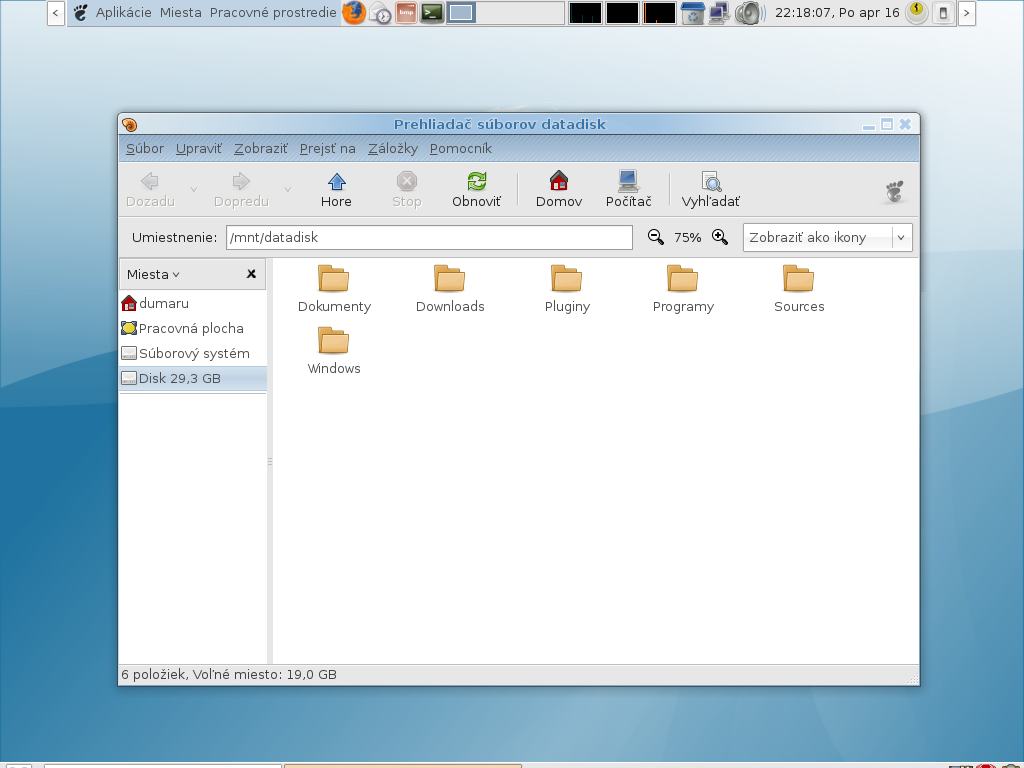Viewport: 1024px width, 768px height.
Task: Zoom in with the plus magnifier
Action: [x=719, y=237]
